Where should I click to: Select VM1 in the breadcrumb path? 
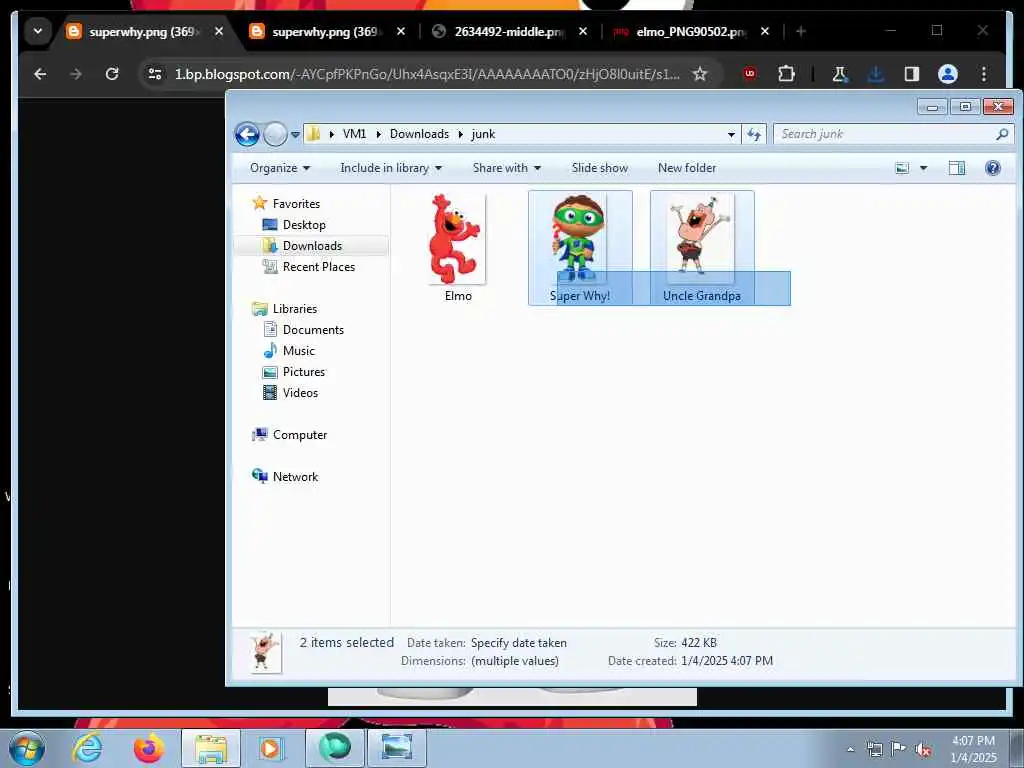click(354, 134)
